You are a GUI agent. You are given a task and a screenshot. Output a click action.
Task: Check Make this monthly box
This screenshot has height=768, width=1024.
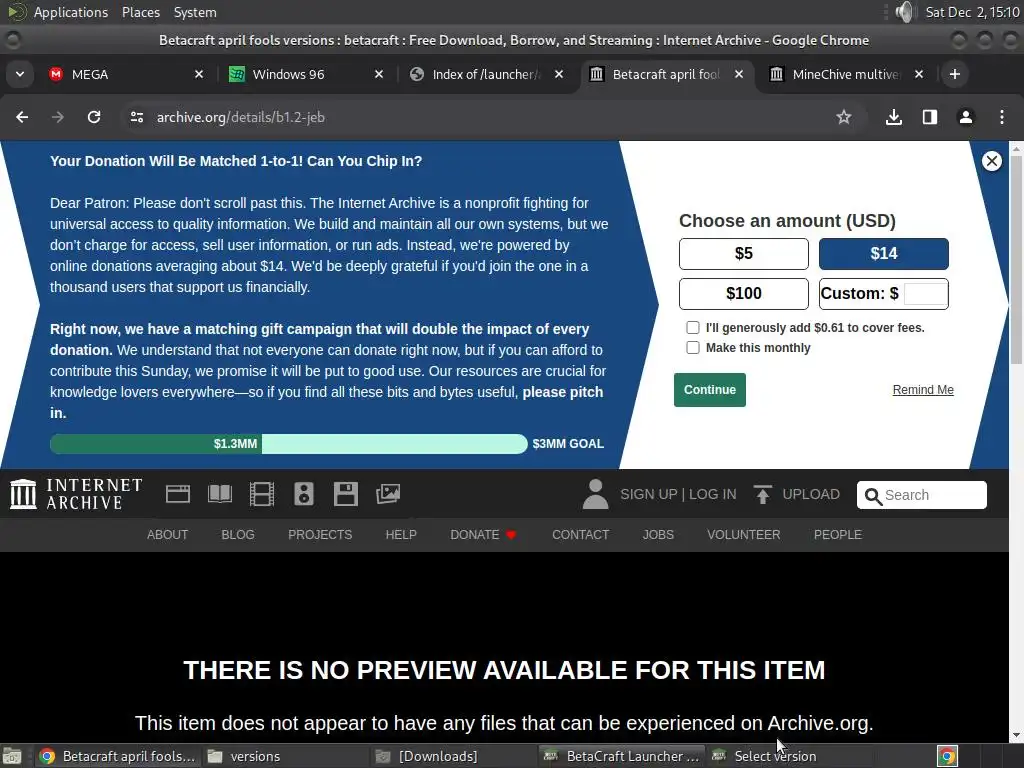693,347
